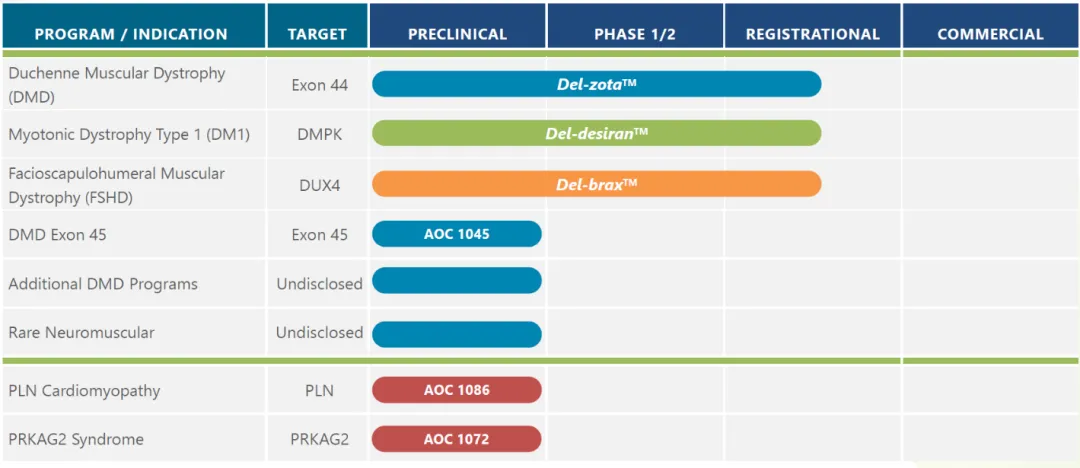1080x468 pixels.
Task: Click the PROGRAM / INDICATION column header
Action: 131,34
